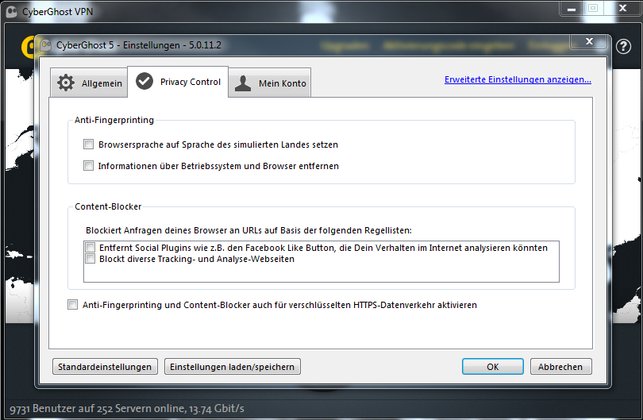Click the gear icon on Allgemein tab
The width and height of the screenshot is (643, 420).
pyautogui.click(x=66, y=82)
